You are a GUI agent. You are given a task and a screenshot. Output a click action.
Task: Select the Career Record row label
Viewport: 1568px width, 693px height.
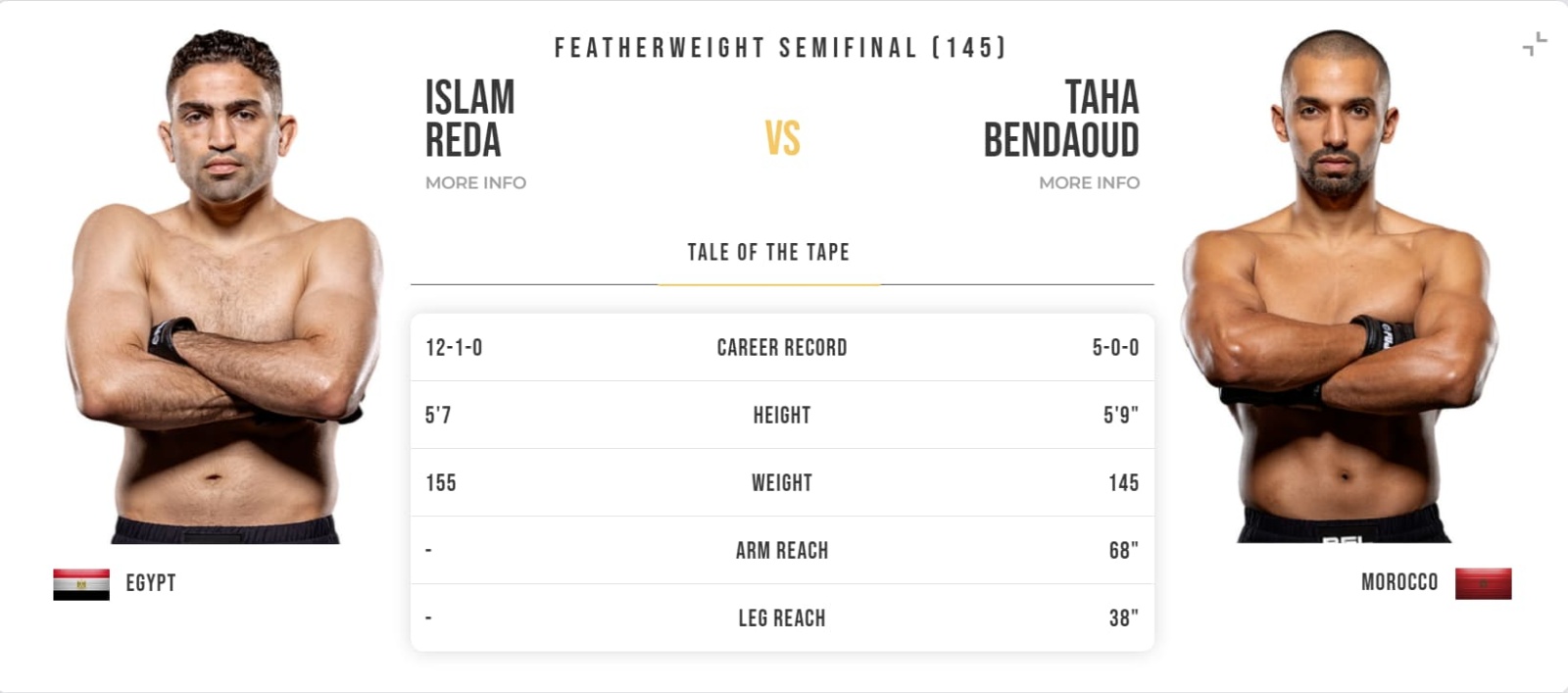pos(782,348)
